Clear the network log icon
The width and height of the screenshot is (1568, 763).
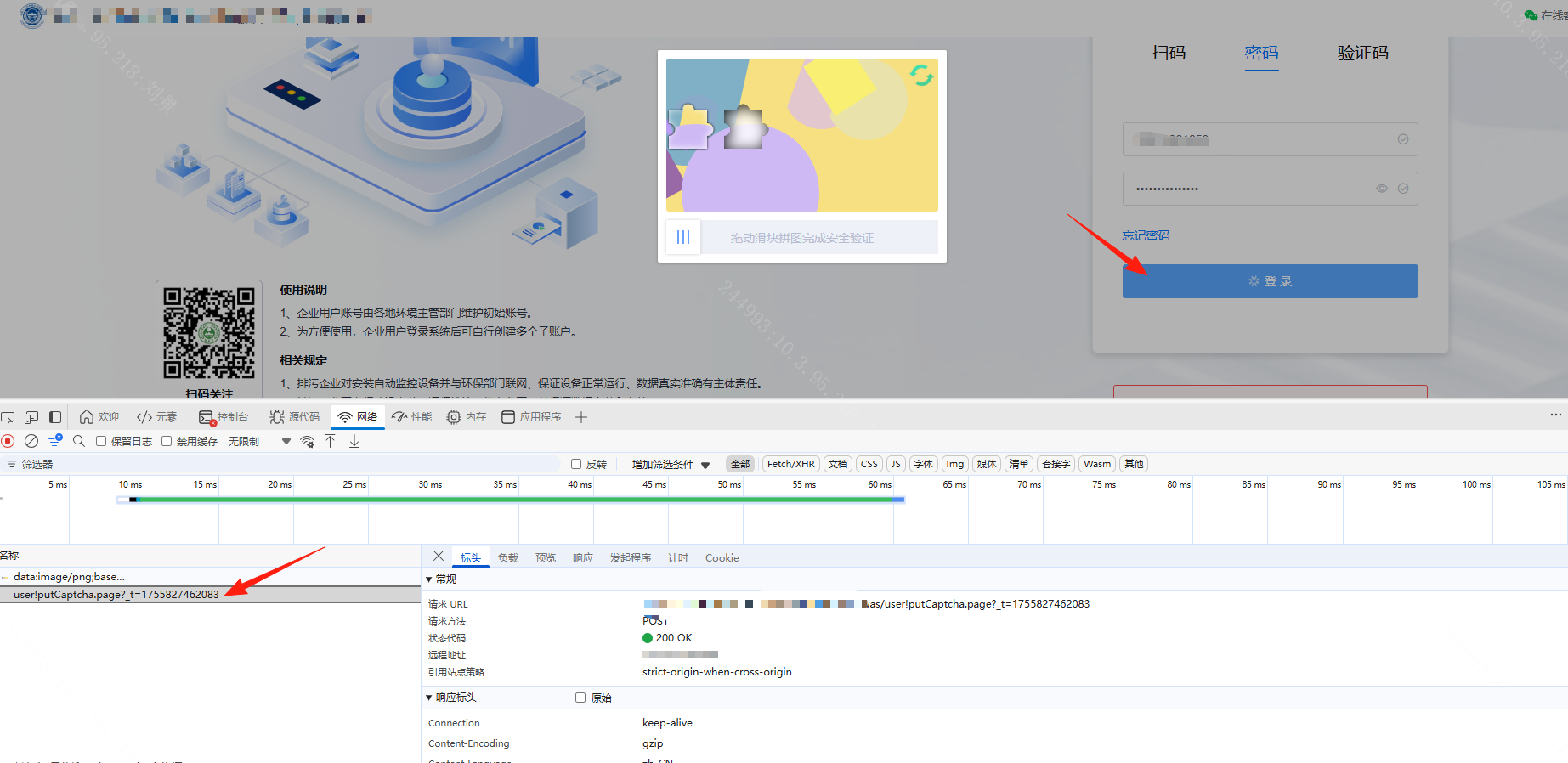click(31, 441)
